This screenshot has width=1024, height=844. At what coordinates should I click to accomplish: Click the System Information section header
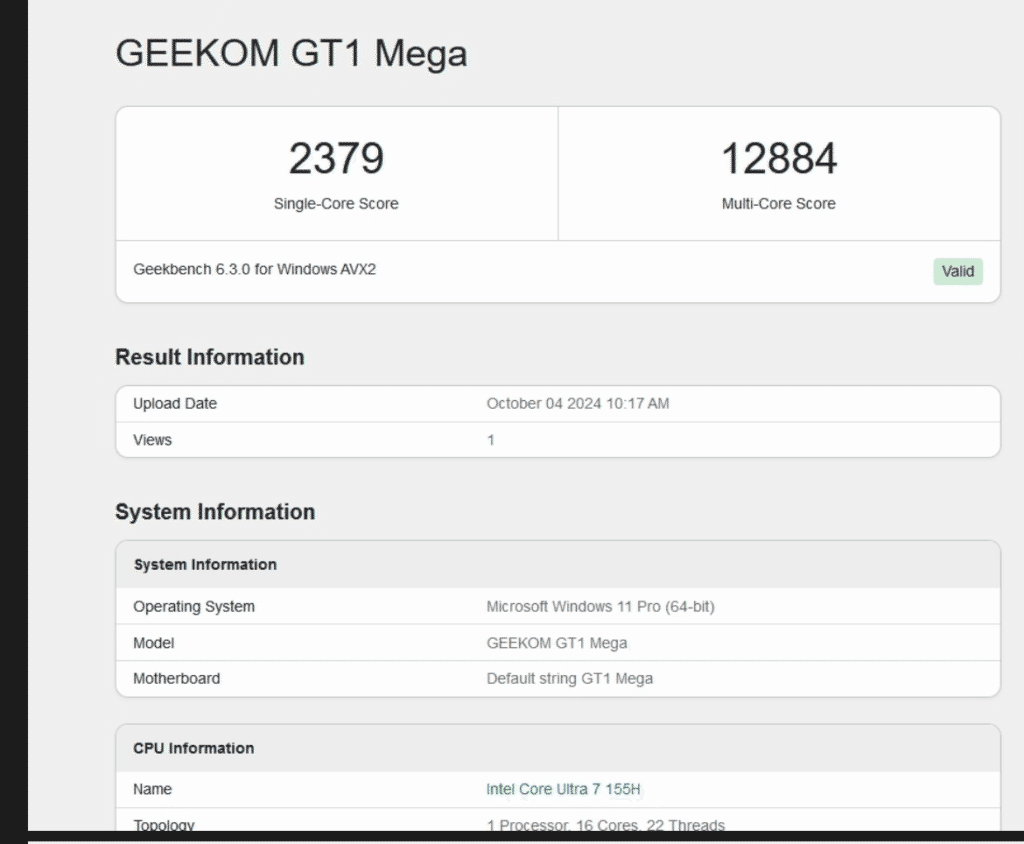tap(205, 564)
